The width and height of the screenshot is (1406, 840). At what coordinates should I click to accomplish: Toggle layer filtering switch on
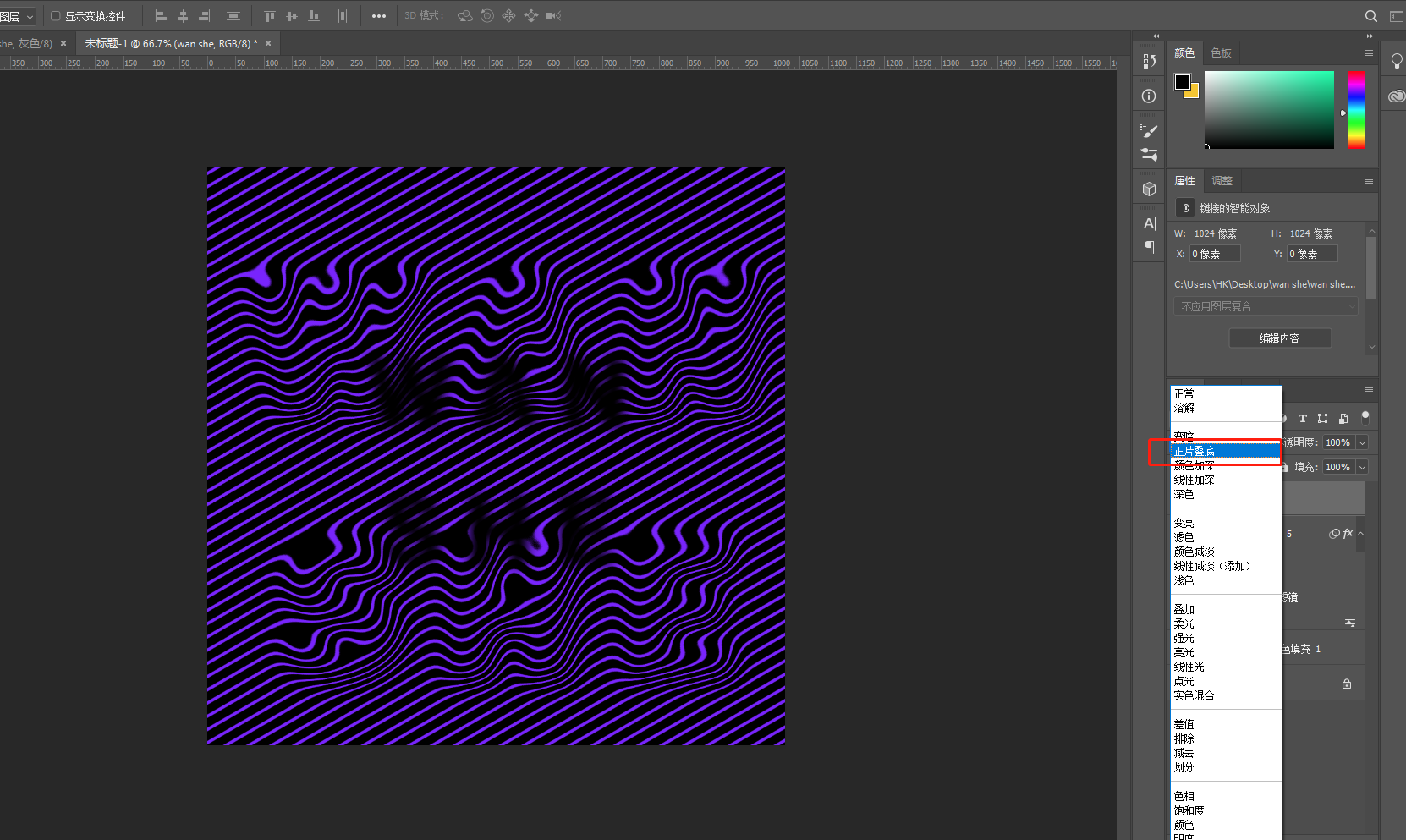click(1365, 416)
